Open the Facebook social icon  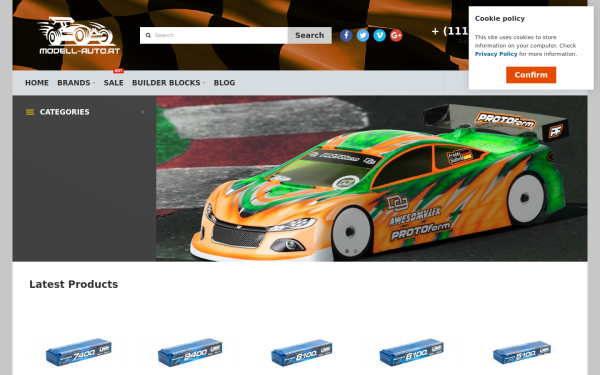point(346,35)
